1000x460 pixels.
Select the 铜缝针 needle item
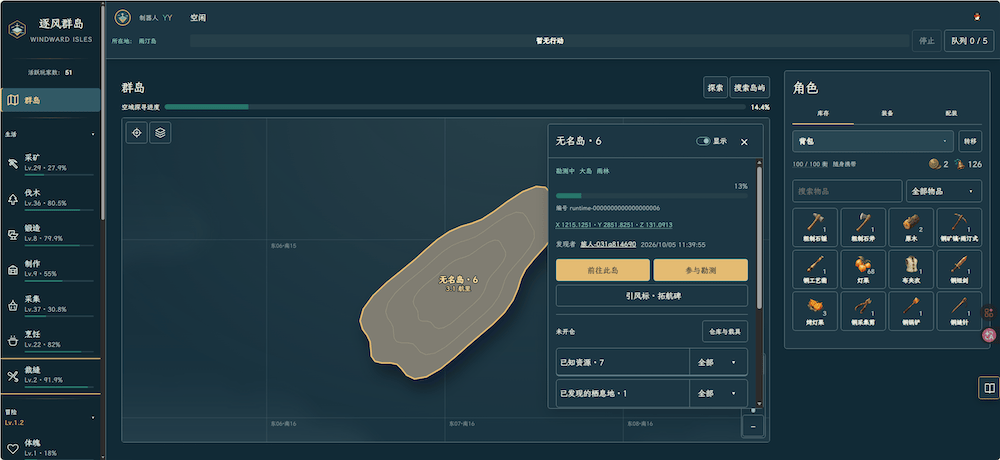coord(959,311)
